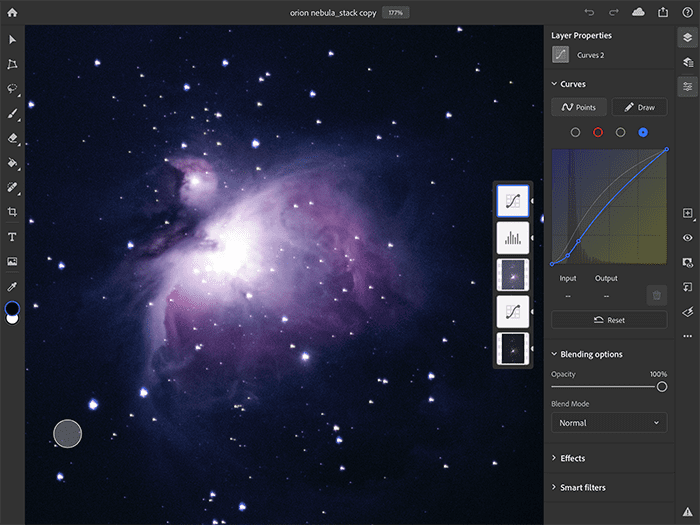The width and height of the screenshot is (700, 525).
Task: Select the Eyedropper tool
Action: pyautogui.click(x=12, y=286)
